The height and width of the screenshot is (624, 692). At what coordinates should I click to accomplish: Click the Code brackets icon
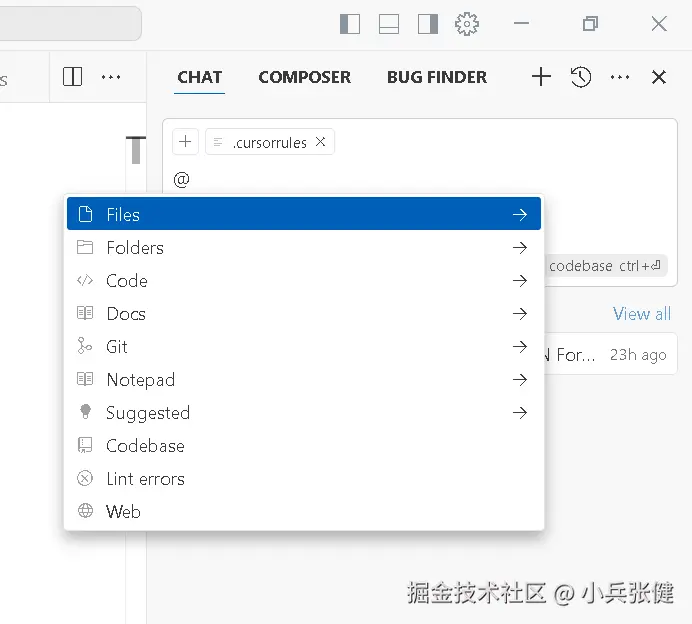(85, 280)
